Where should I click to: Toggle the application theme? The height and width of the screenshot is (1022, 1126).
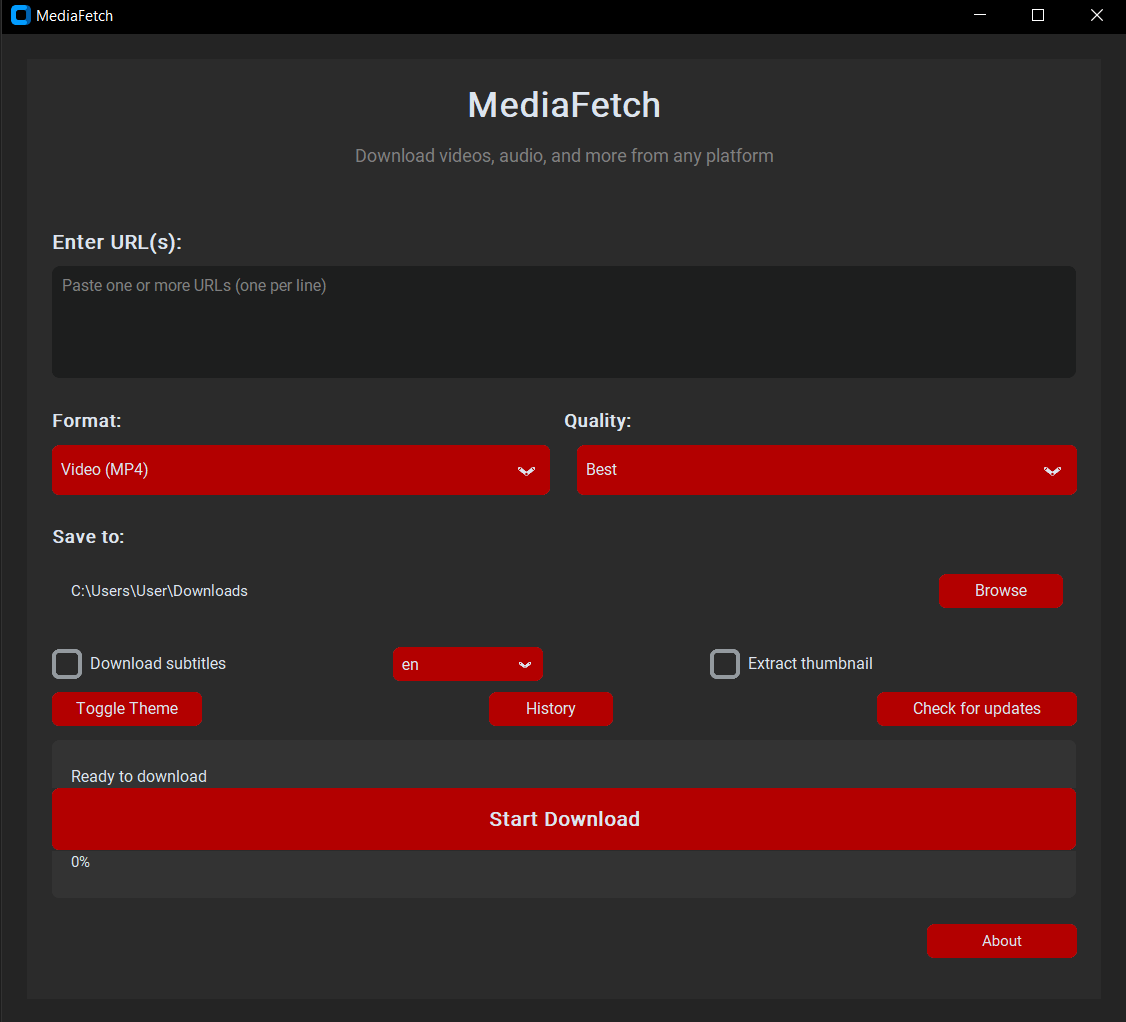point(126,708)
